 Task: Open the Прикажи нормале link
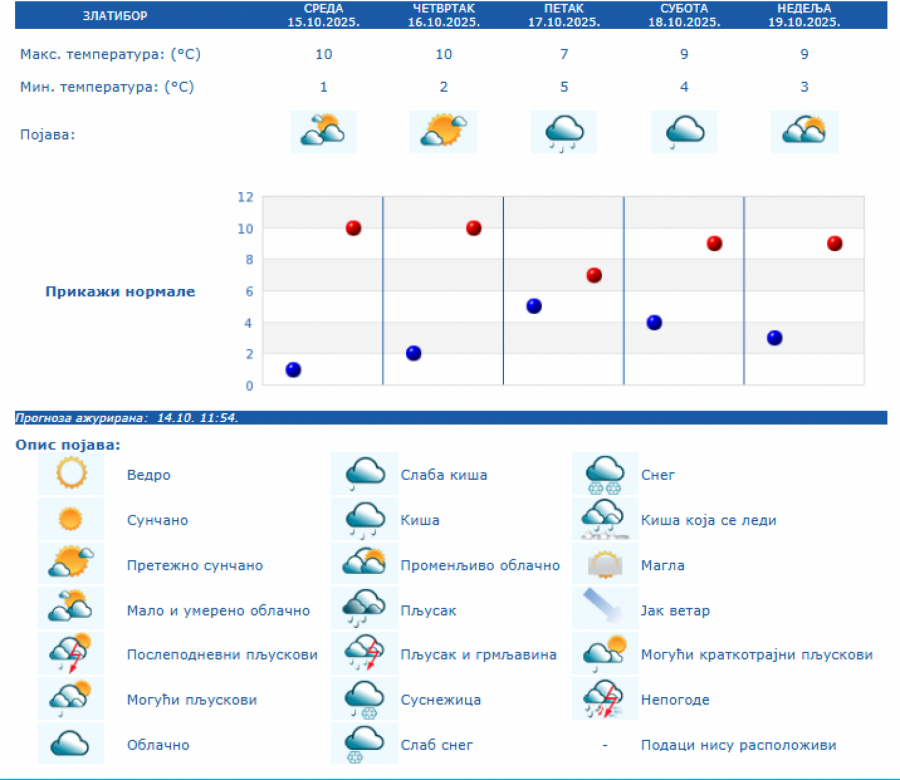[120, 292]
